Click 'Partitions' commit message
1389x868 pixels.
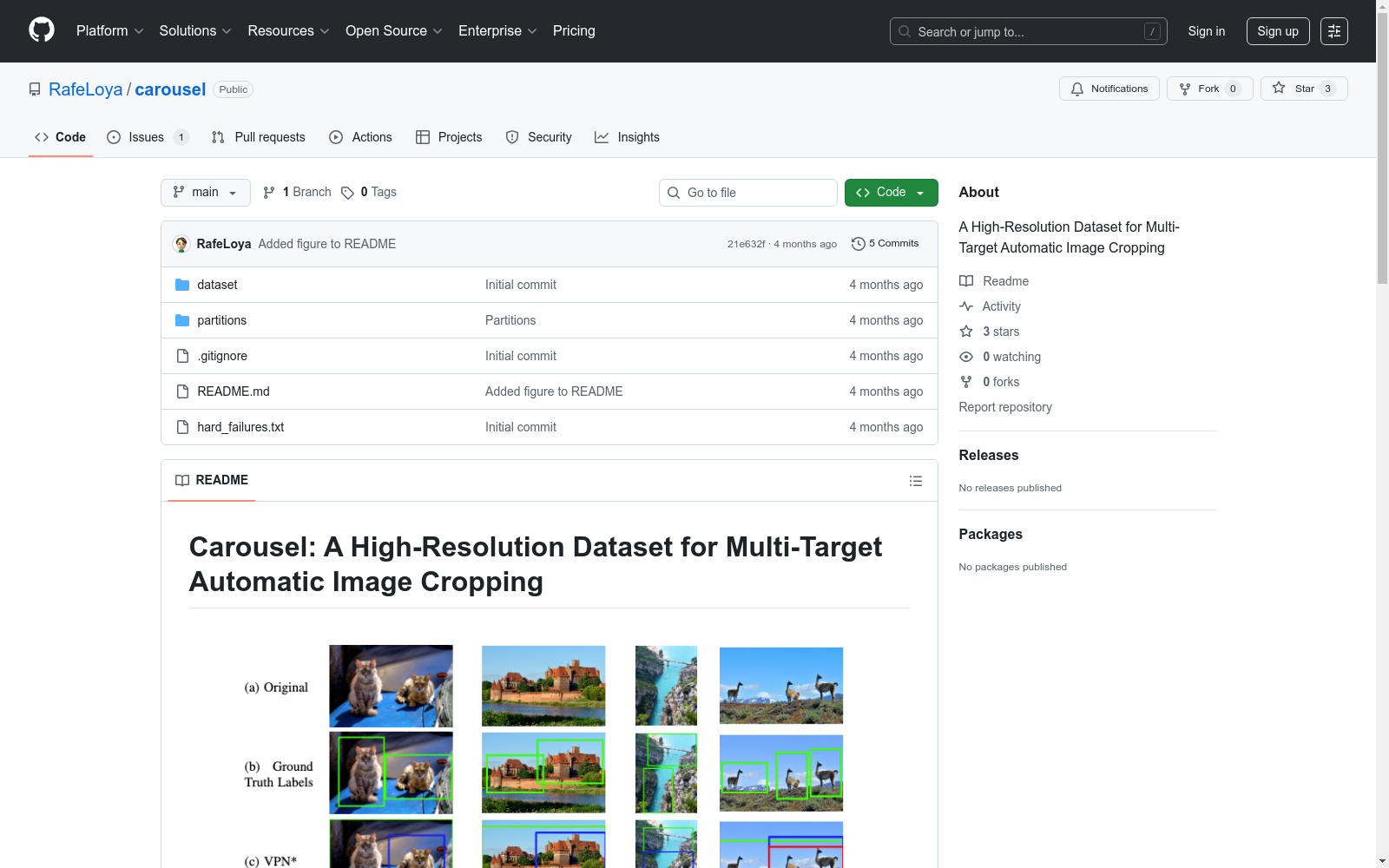(x=510, y=320)
